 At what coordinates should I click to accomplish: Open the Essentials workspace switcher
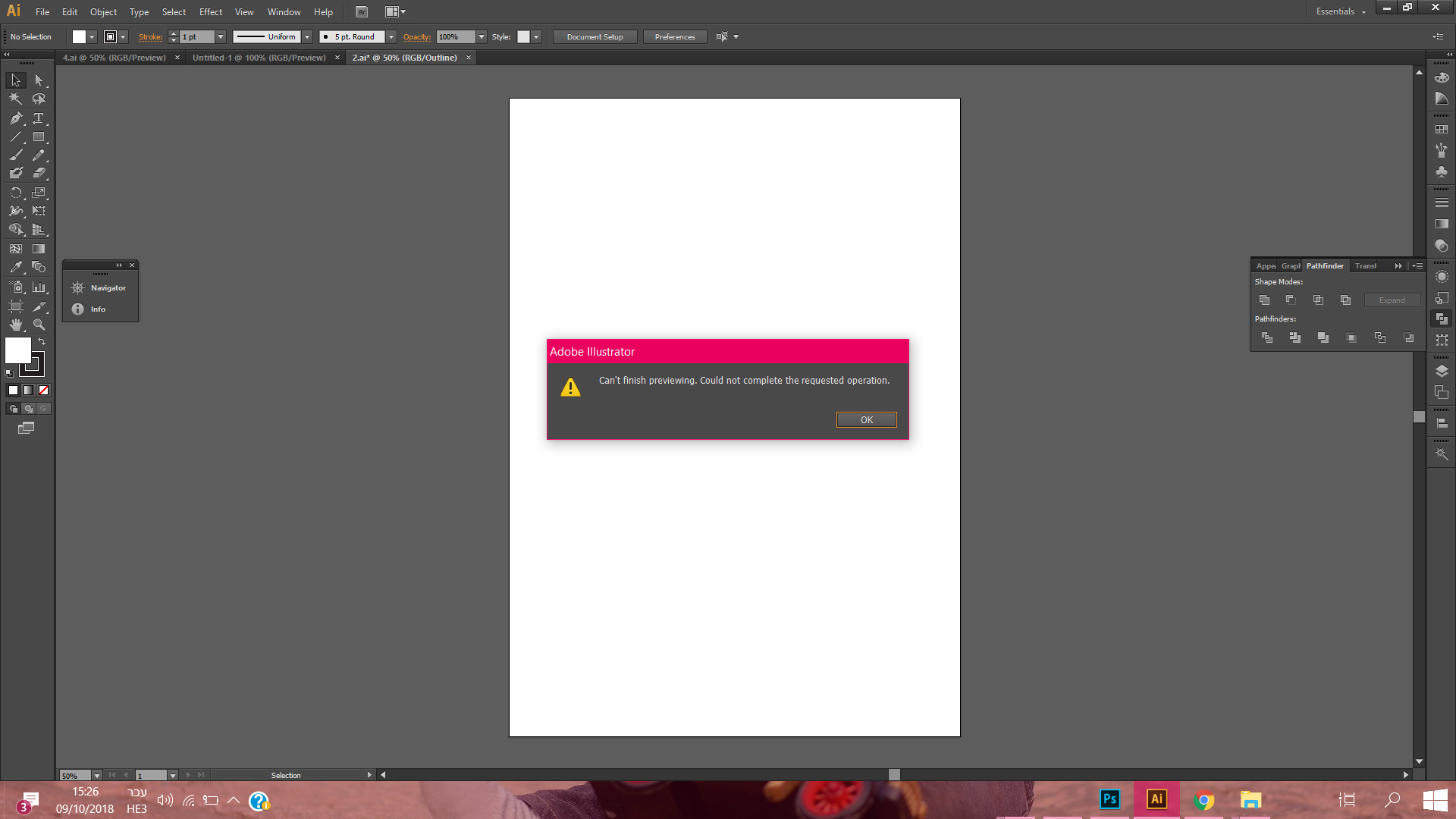(1340, 11)
